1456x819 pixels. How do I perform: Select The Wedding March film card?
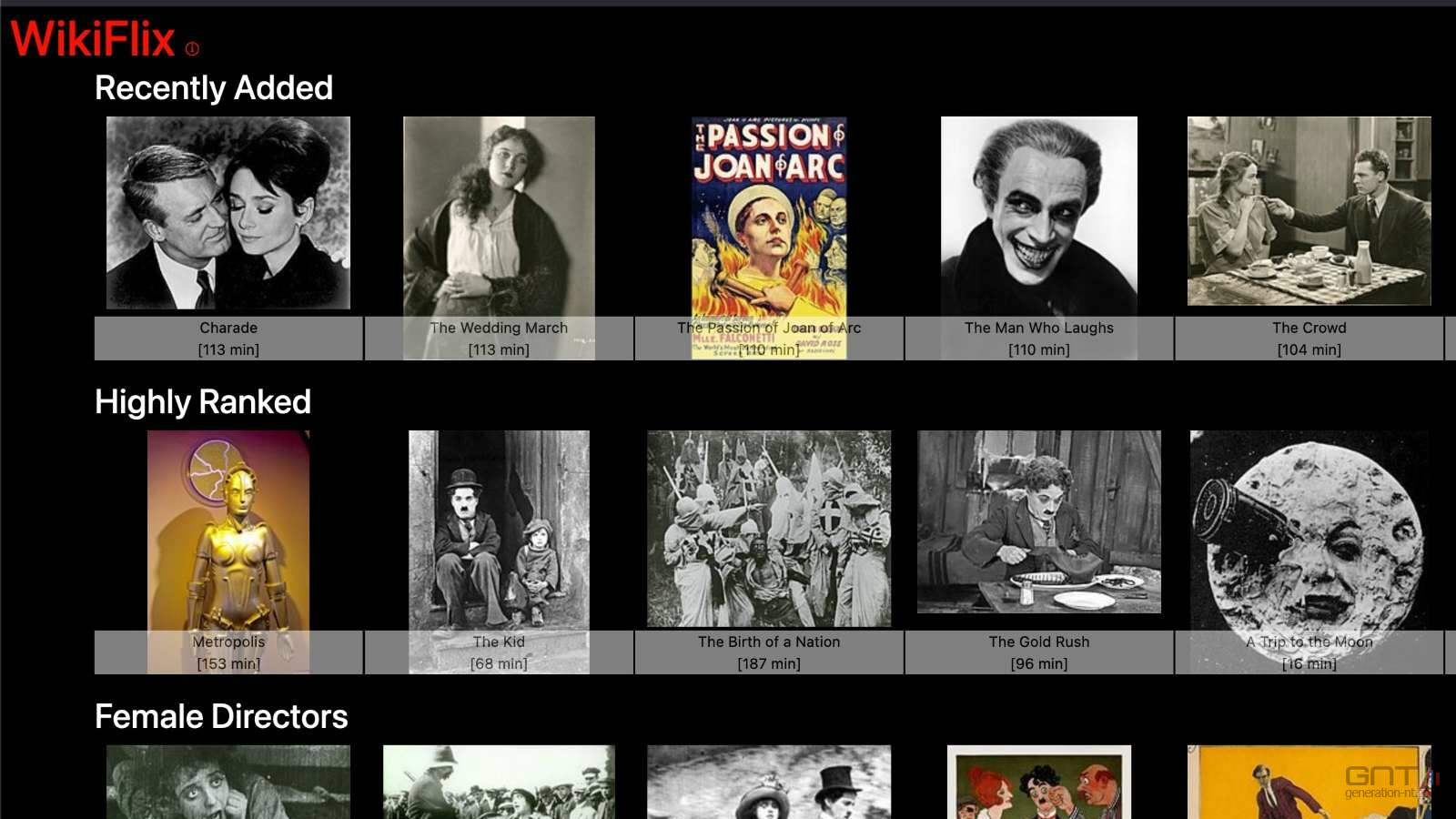tap(499, 218)
